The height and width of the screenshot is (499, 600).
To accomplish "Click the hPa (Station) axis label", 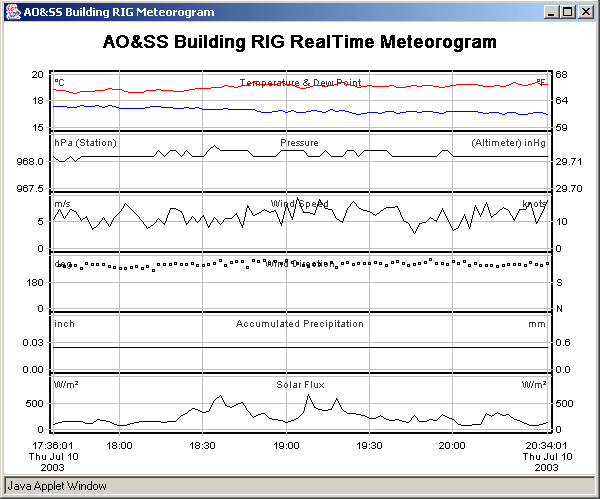I will (x=85, y=143).
